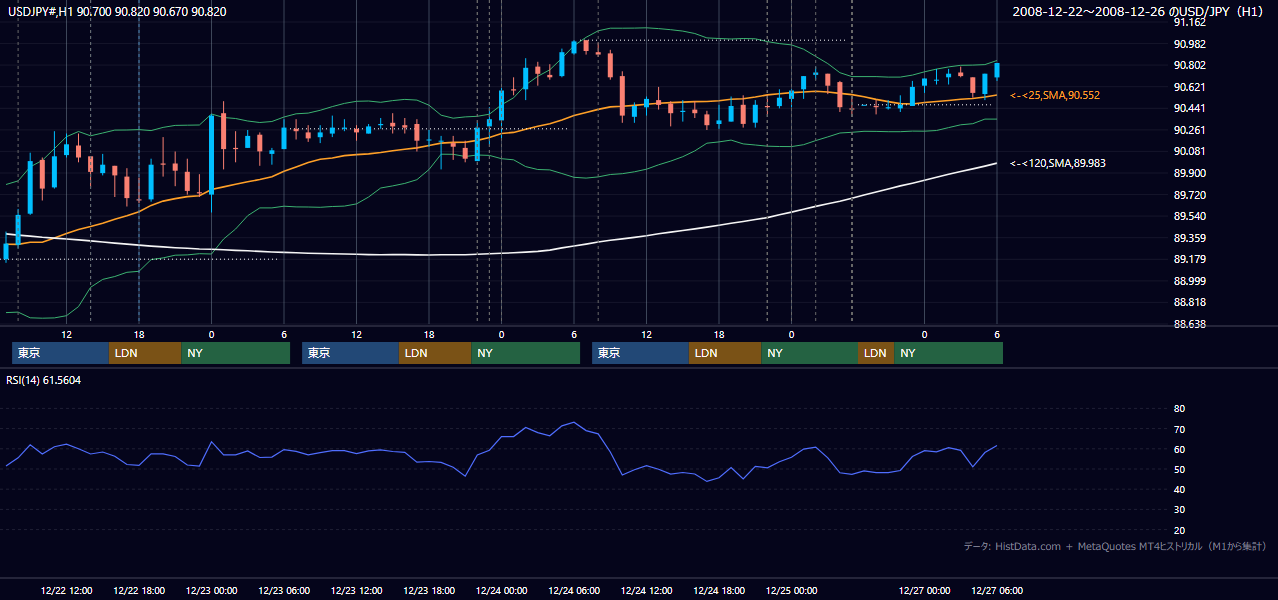Click the 12/22 12:00 time axis label
This screenshot has height=600, width=1278.
coord(67,590)
